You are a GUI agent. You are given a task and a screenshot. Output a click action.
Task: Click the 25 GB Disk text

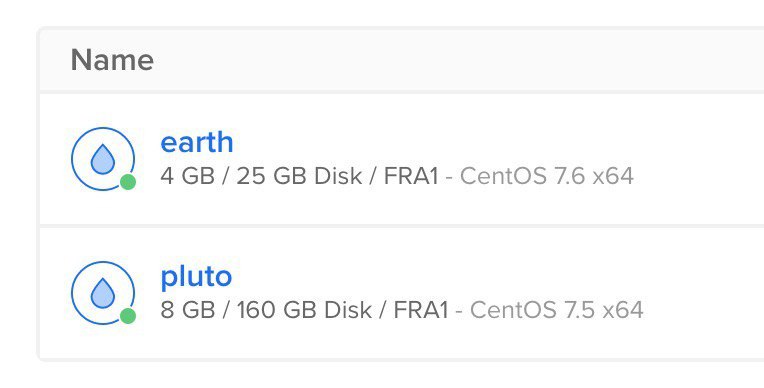299,176
